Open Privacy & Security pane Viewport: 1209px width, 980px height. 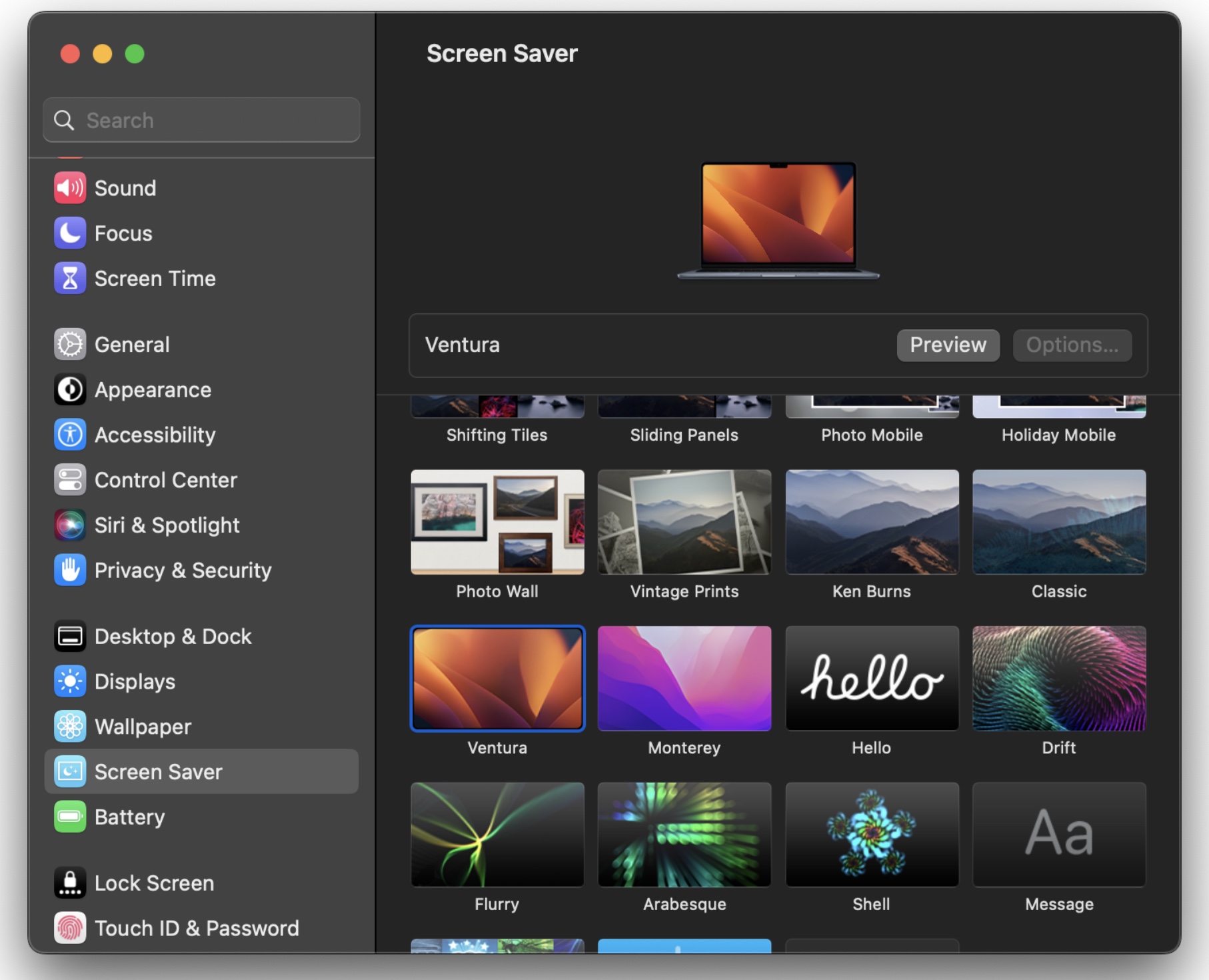tap(201, 570)
